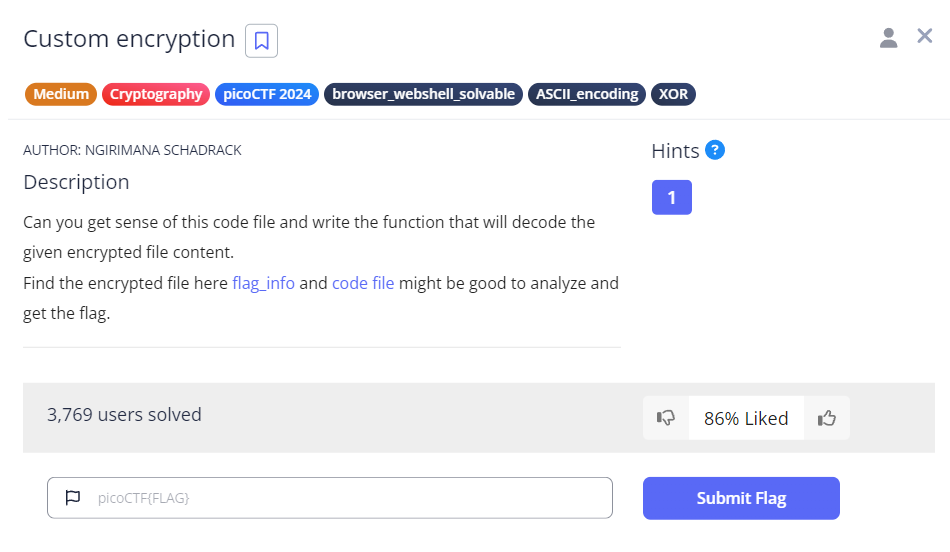Click the browser_webshell_solvable tag
950x552 pixels.
(x=423, y=94)
